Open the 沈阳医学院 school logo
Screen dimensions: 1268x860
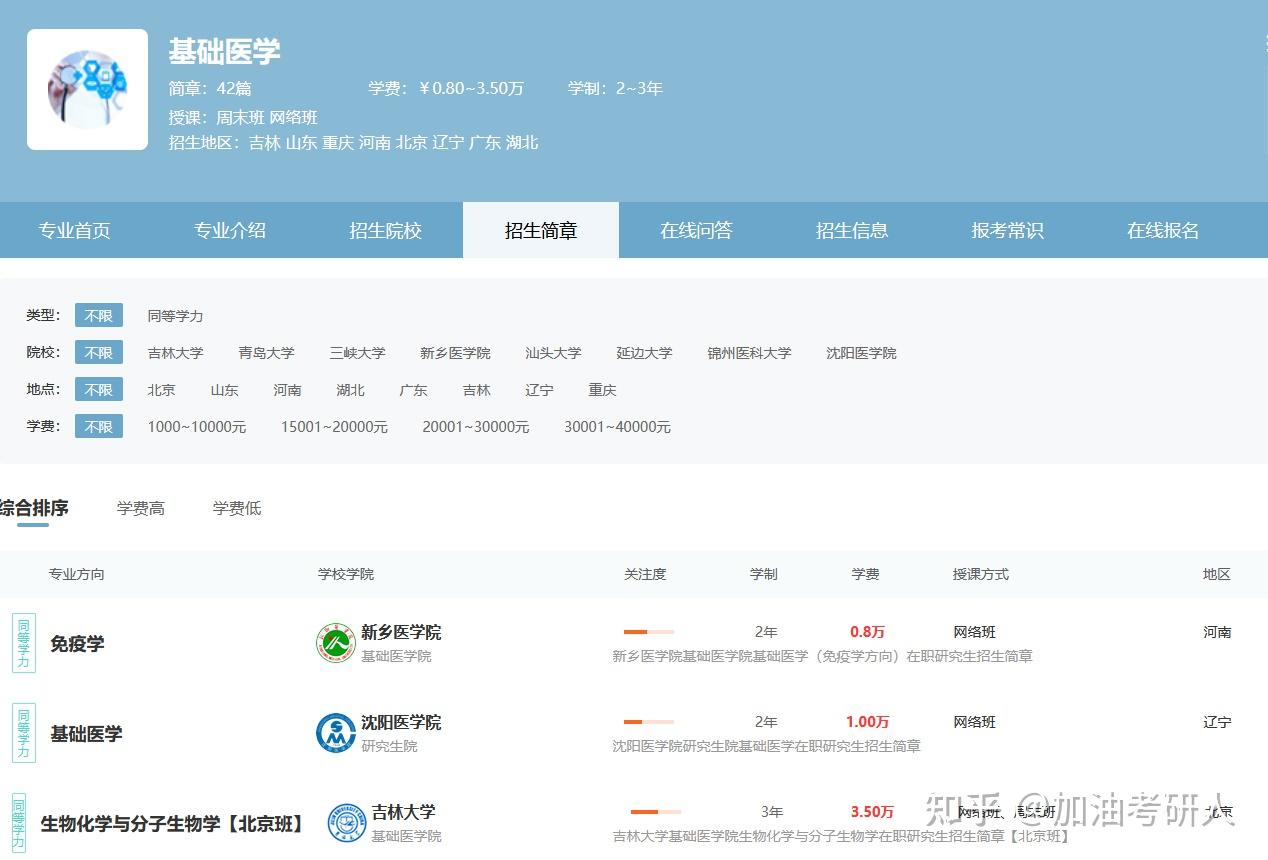[336, 733]
